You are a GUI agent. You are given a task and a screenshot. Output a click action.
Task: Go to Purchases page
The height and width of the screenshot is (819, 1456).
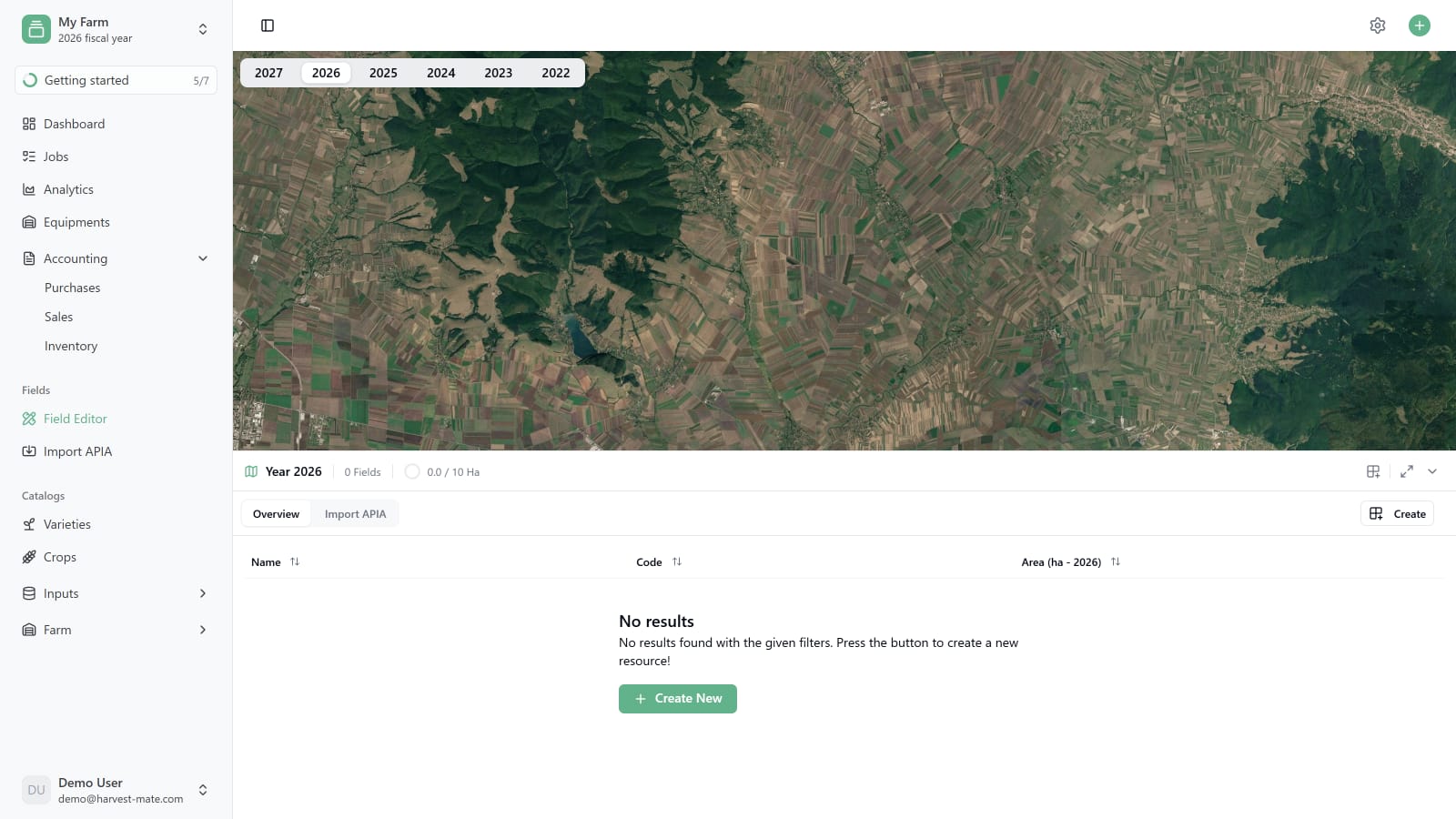[x=73, y=288]
